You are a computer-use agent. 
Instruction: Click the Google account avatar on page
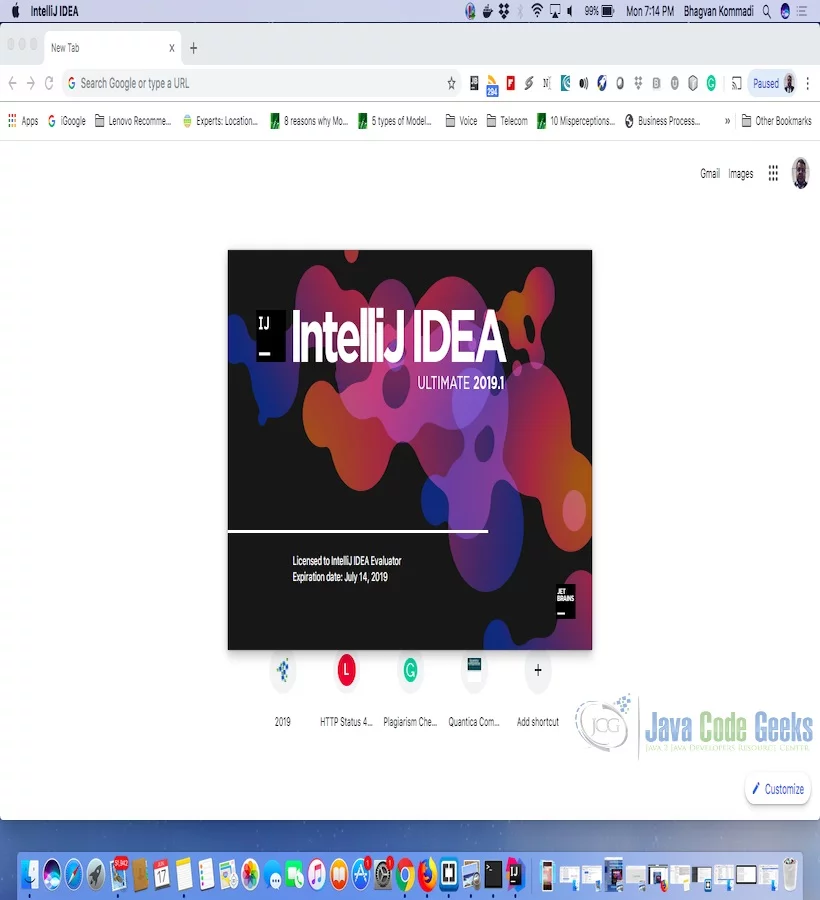[800, 173]
